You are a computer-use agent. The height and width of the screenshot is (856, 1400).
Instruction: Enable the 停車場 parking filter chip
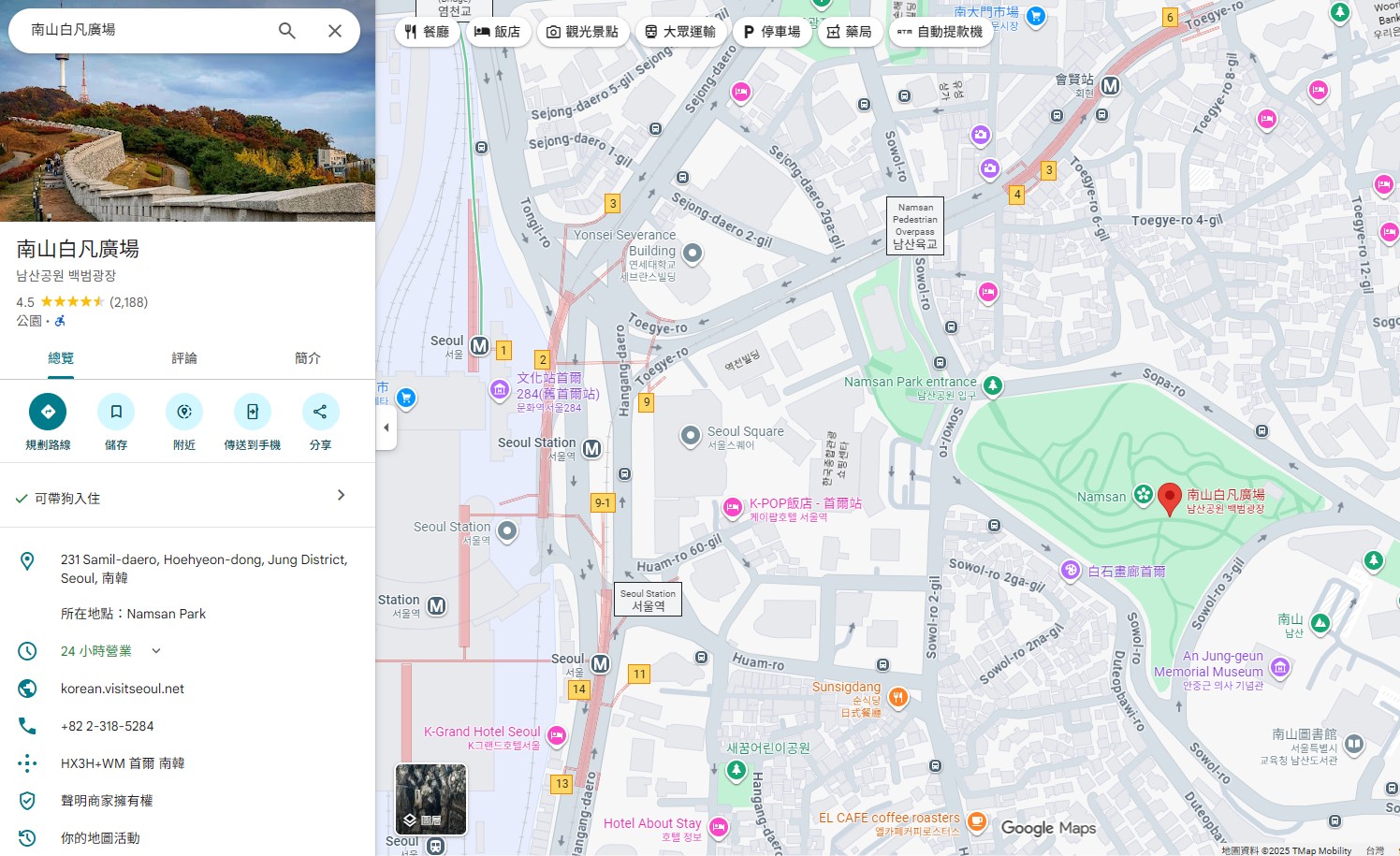coord(772,31)
